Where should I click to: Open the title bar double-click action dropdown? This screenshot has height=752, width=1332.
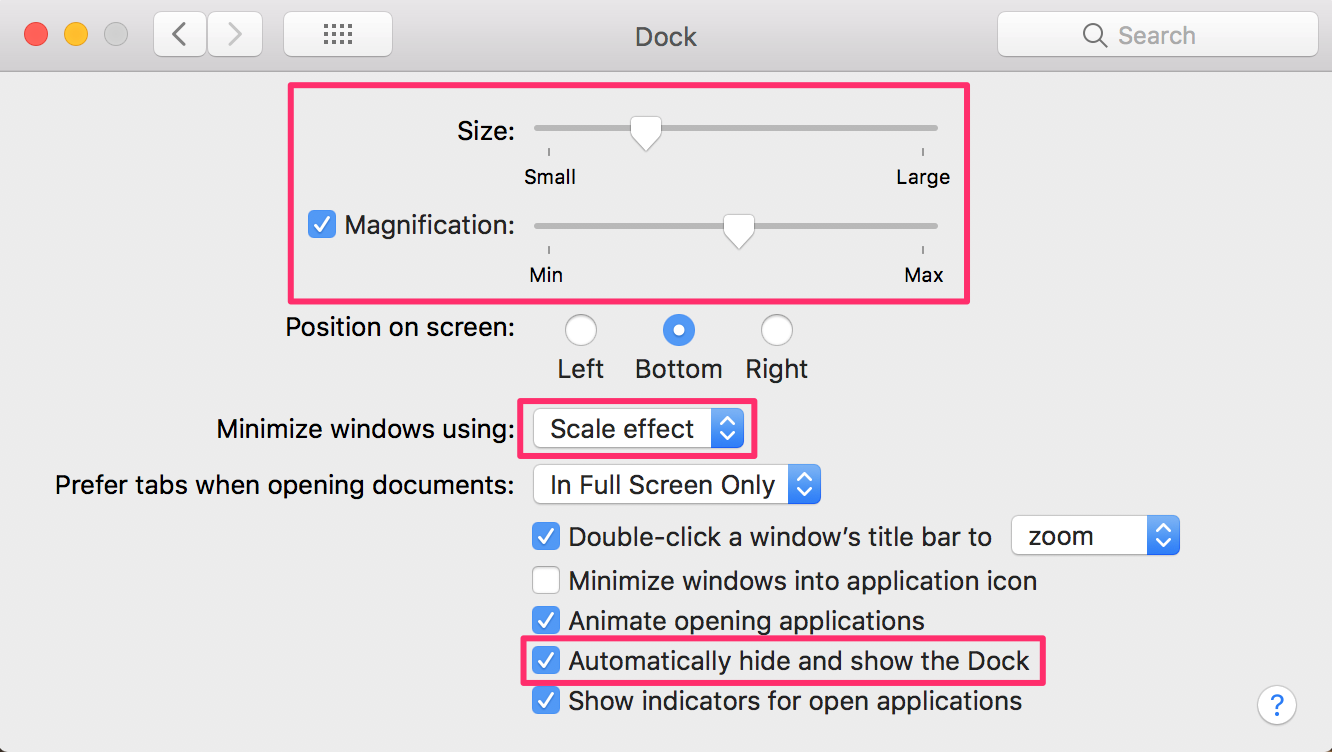[1095, 535]
